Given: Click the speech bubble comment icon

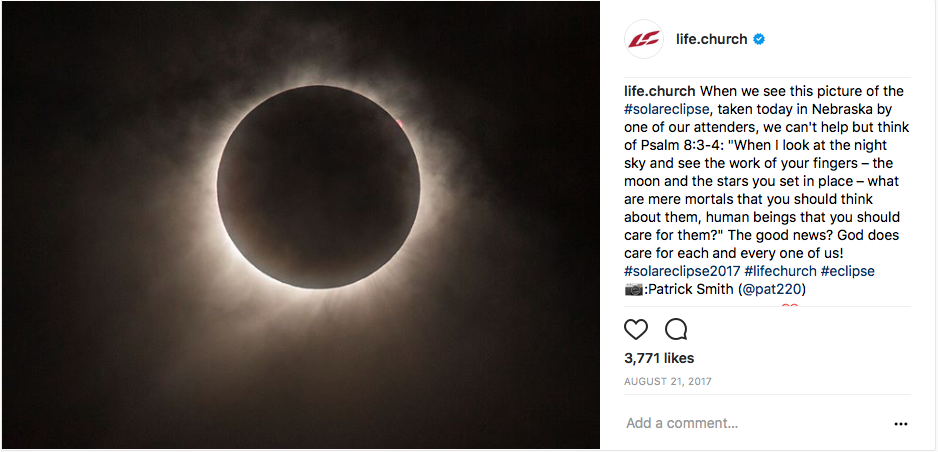Looking at the screenshot, I should pyautogui.click(x=676, y=329).
